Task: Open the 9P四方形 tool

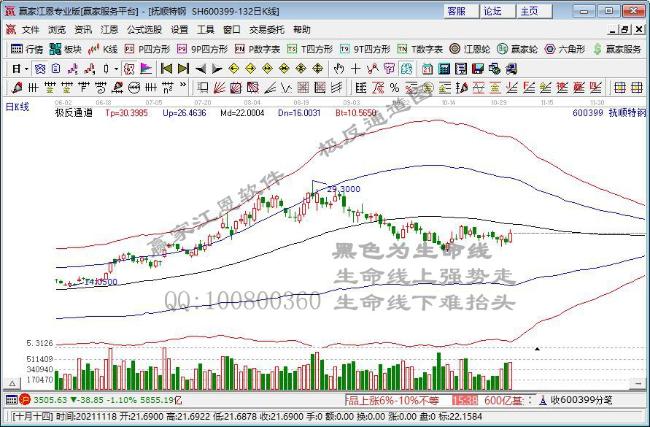Action: (202, 49)
